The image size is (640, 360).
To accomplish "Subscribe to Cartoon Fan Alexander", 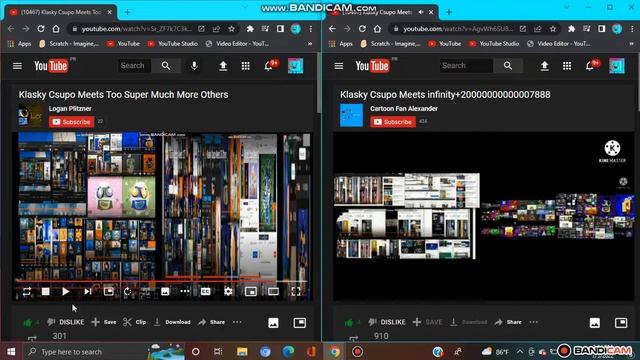I will coord(393,122).
